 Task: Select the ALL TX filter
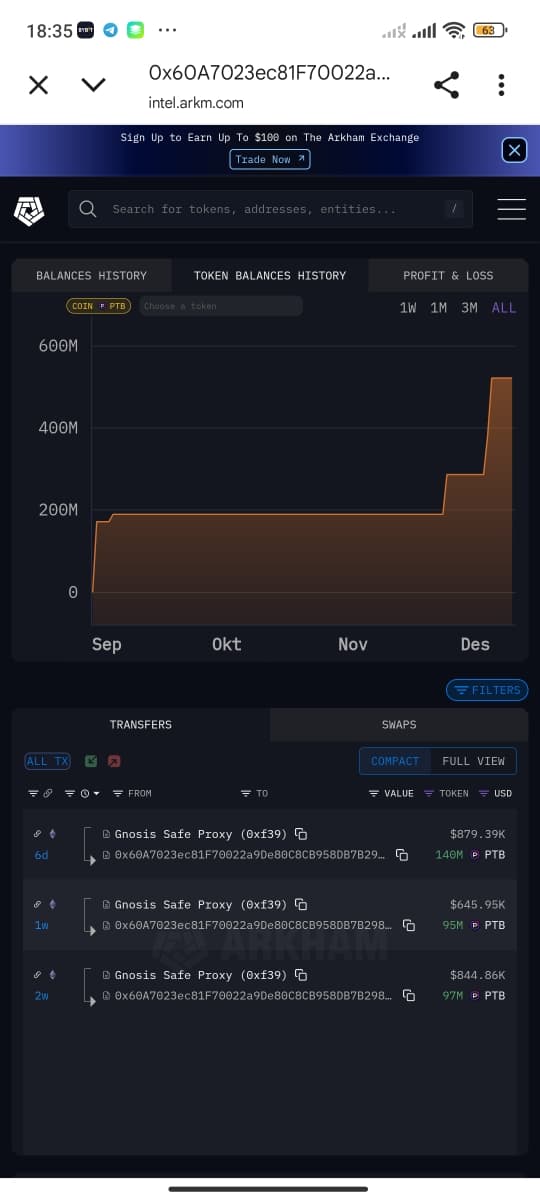pos(47,761)
